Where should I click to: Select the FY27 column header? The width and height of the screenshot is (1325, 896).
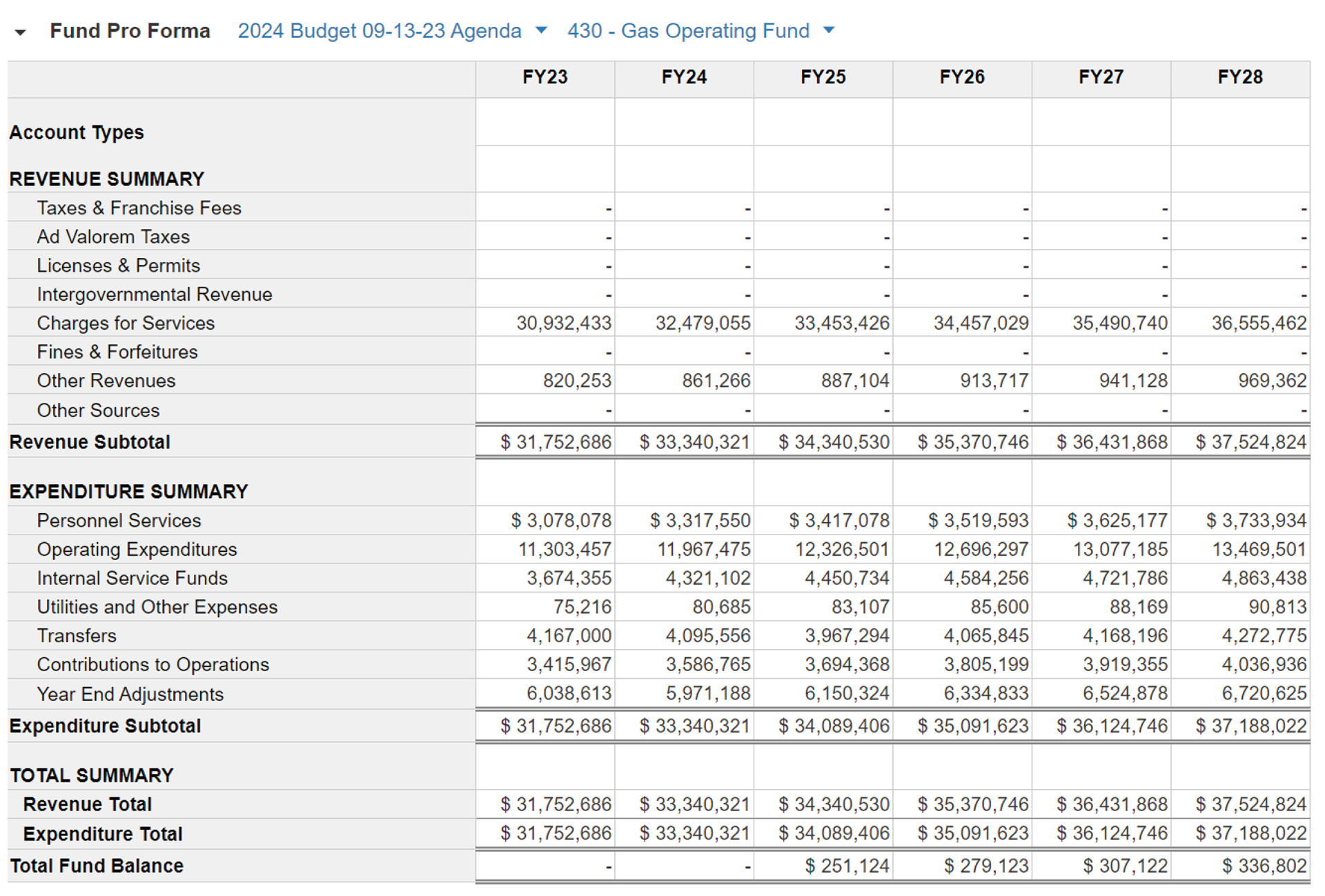coord(1101,77)
